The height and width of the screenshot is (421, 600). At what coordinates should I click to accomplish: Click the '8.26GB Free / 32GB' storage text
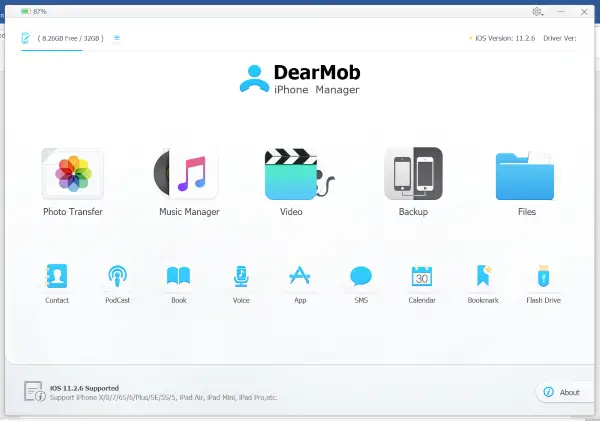pos(70,38)
